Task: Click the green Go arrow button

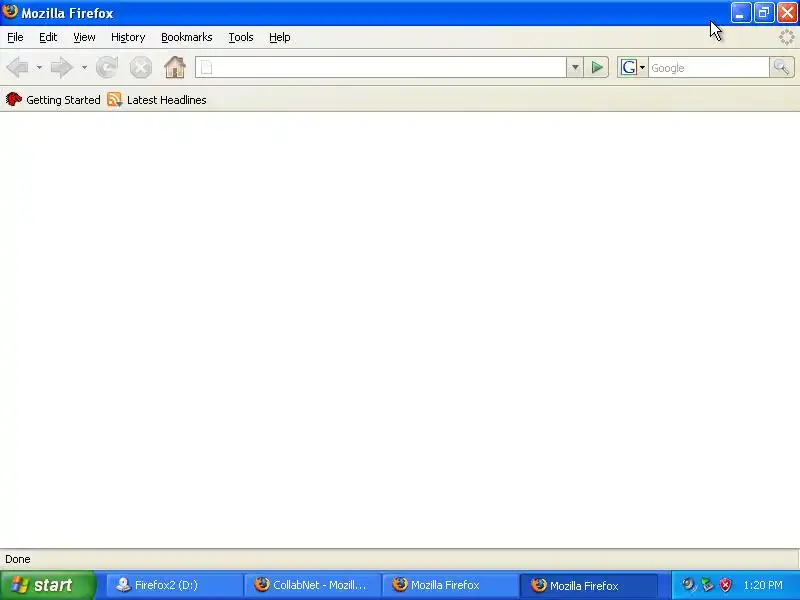Action: click(597, 67)
